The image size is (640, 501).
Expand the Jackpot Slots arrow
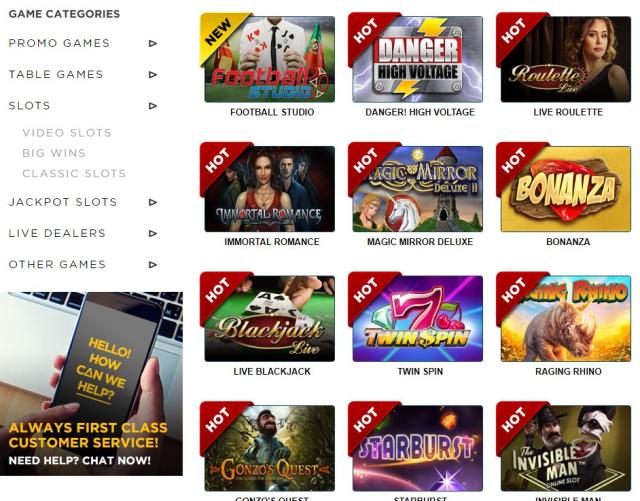coord(153,202)
